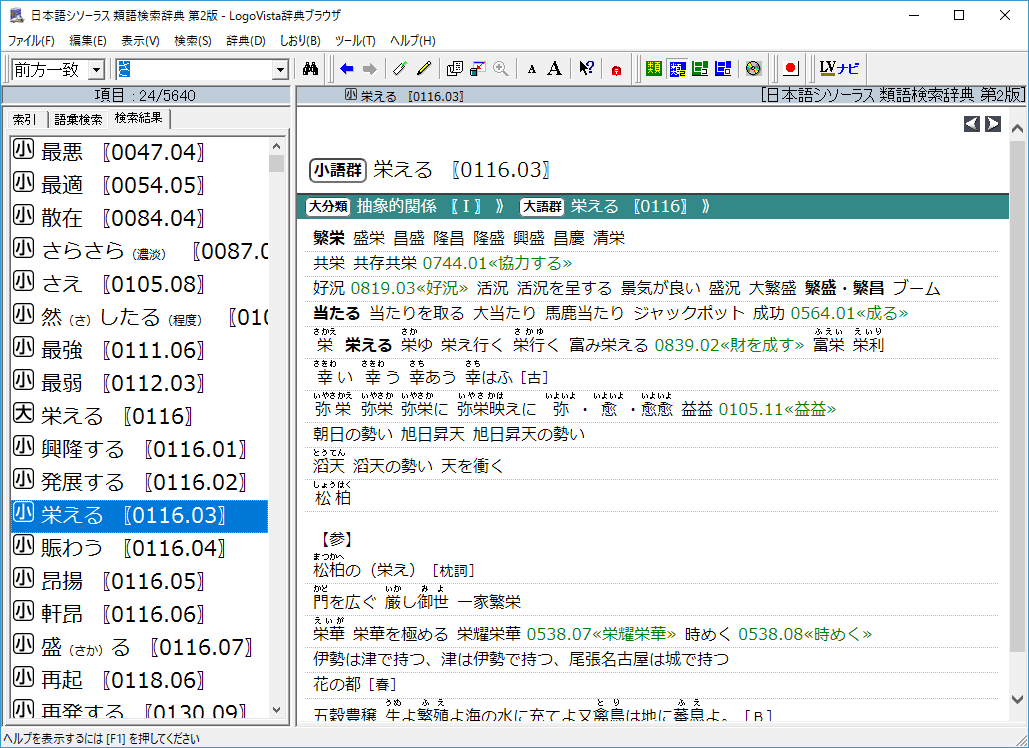Go to next entry with black right arrow
The width and height of the screenshot is (1029, 748).
tap(993, 123)
